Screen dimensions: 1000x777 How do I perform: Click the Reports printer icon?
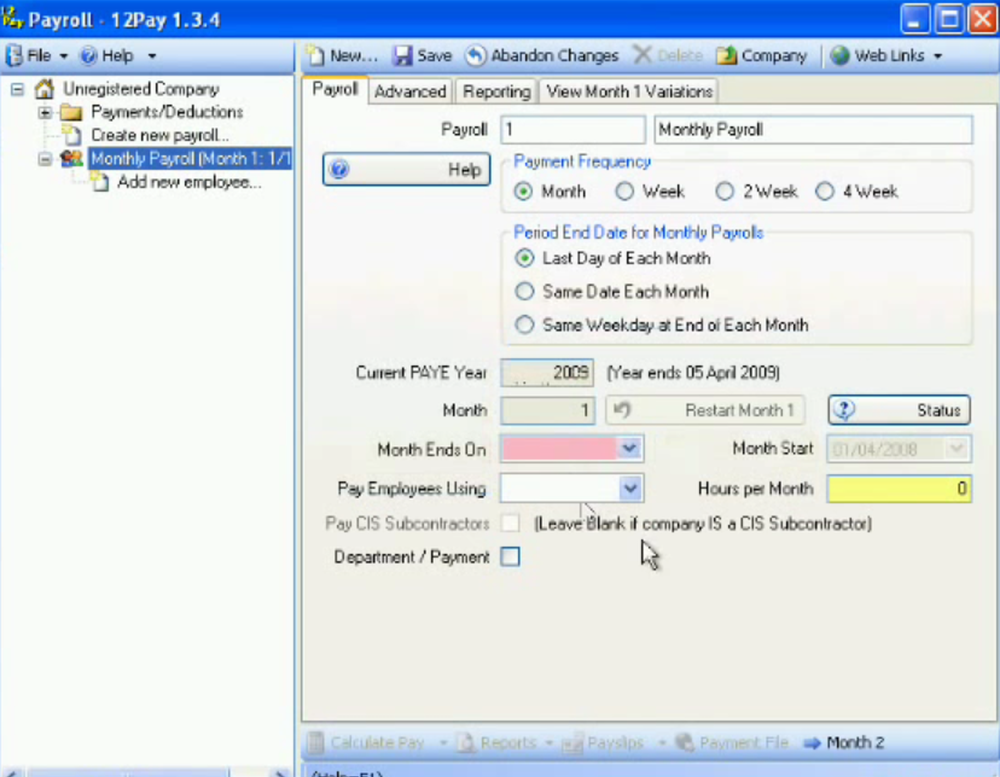click(x=467, y=743)
